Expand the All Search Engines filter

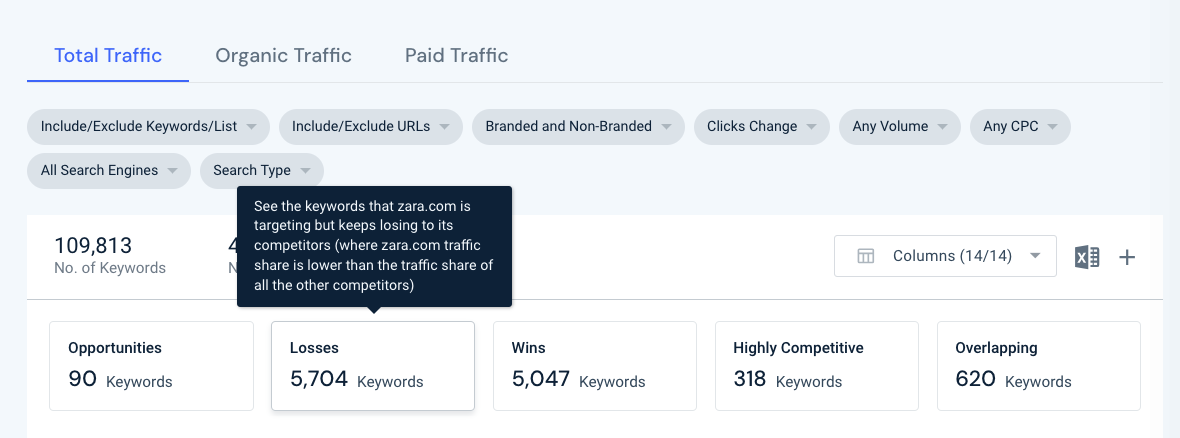tap(109, 170)
